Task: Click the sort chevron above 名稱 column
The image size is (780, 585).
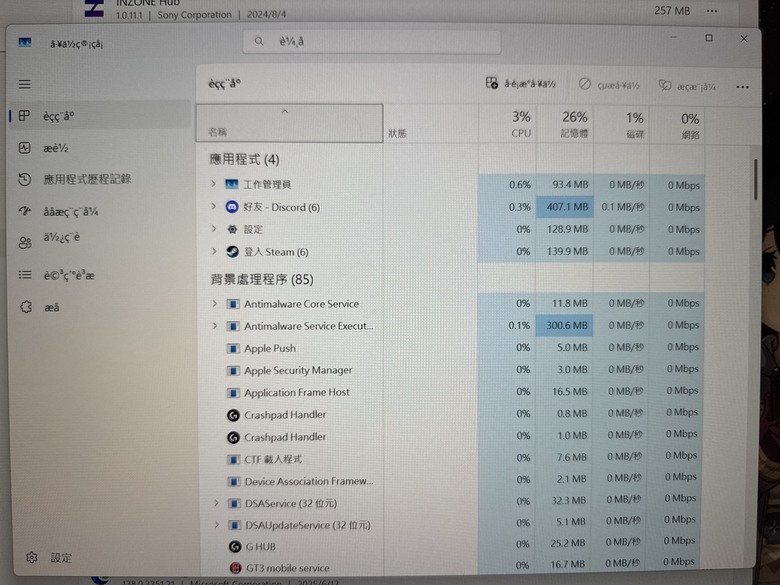Action: 285,111
